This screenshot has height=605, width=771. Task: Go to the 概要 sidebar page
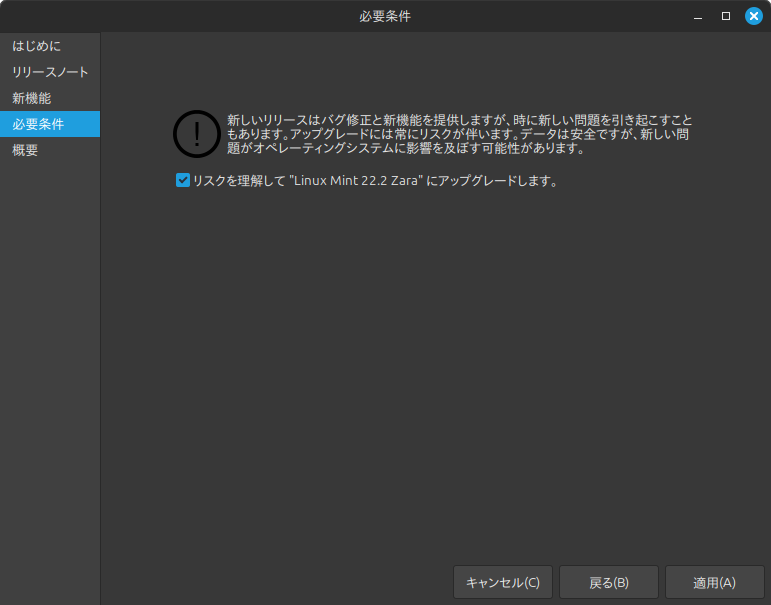[25, 150]
